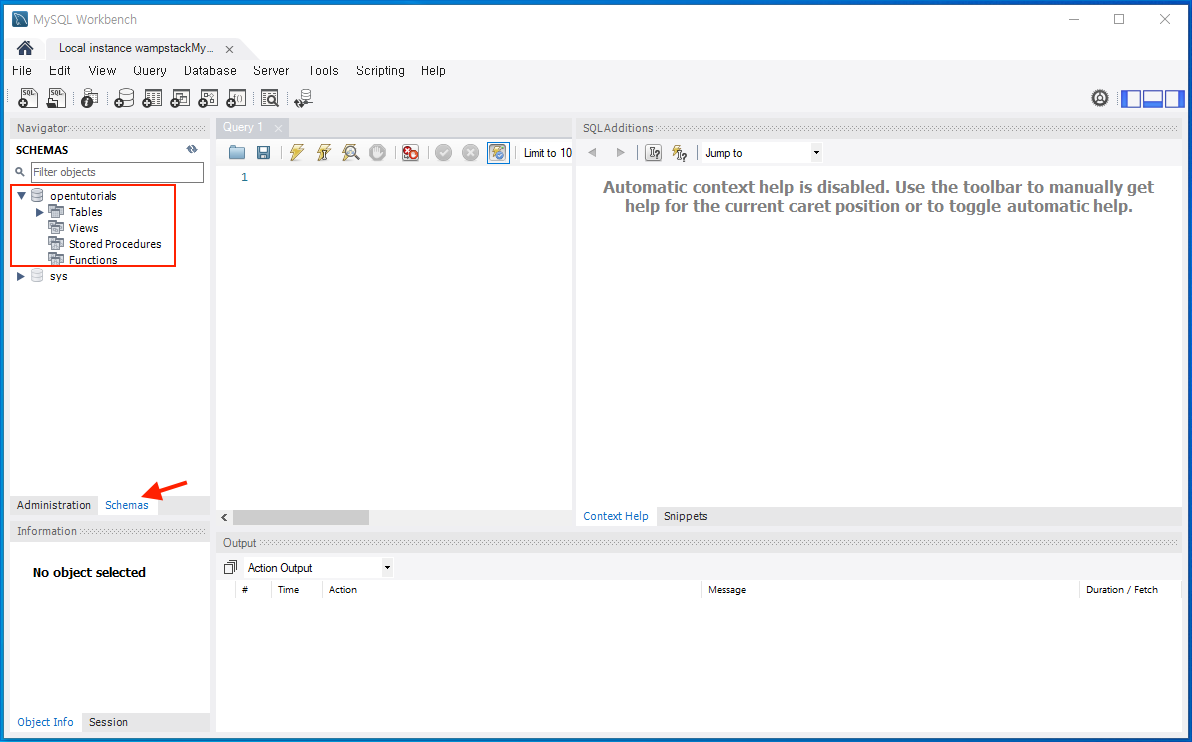Open script file folder in Query toolbar
1192x742 pixels.
tap(237, 153)
